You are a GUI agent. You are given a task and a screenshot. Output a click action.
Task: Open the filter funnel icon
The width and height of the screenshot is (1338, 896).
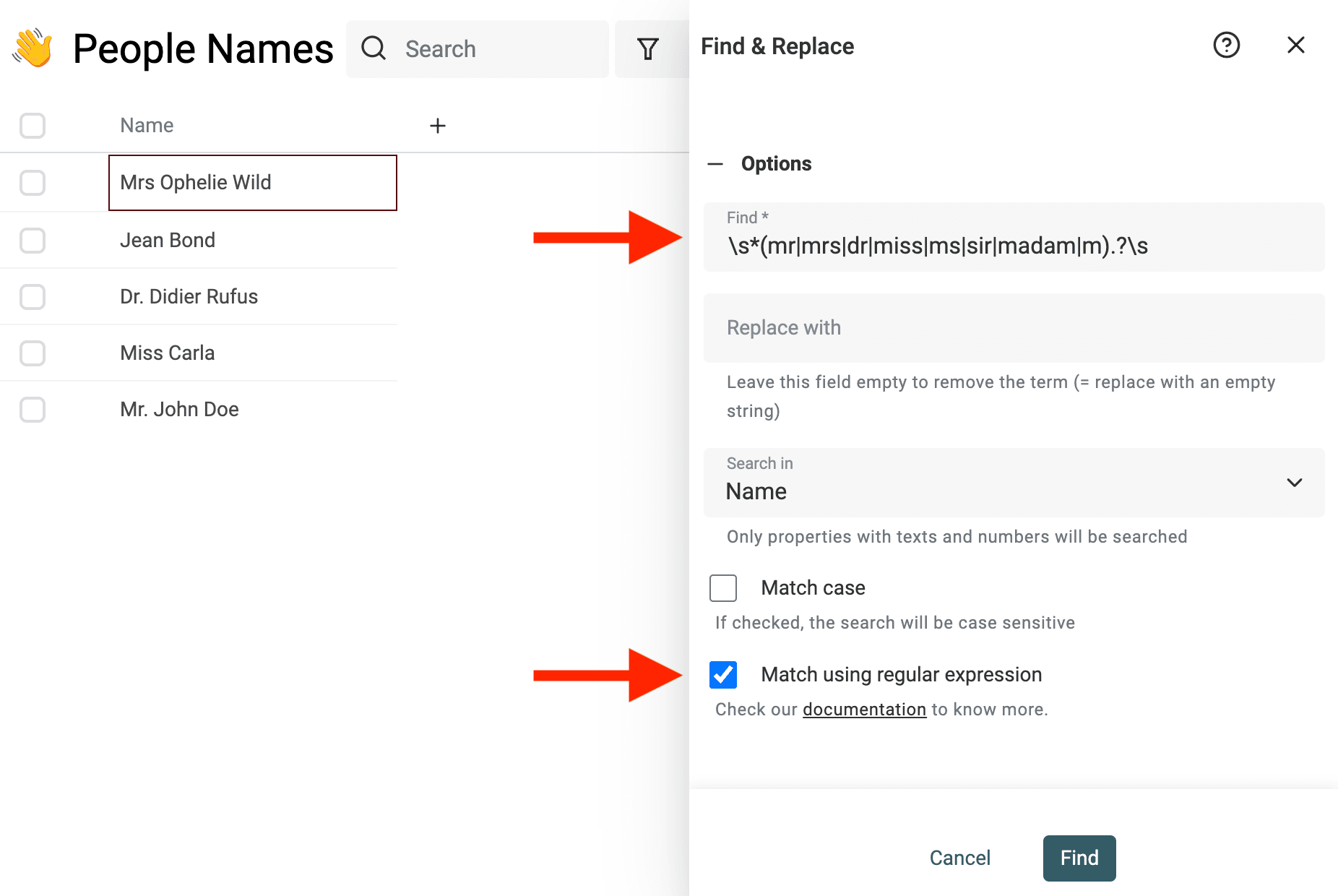tap(648, 49)
